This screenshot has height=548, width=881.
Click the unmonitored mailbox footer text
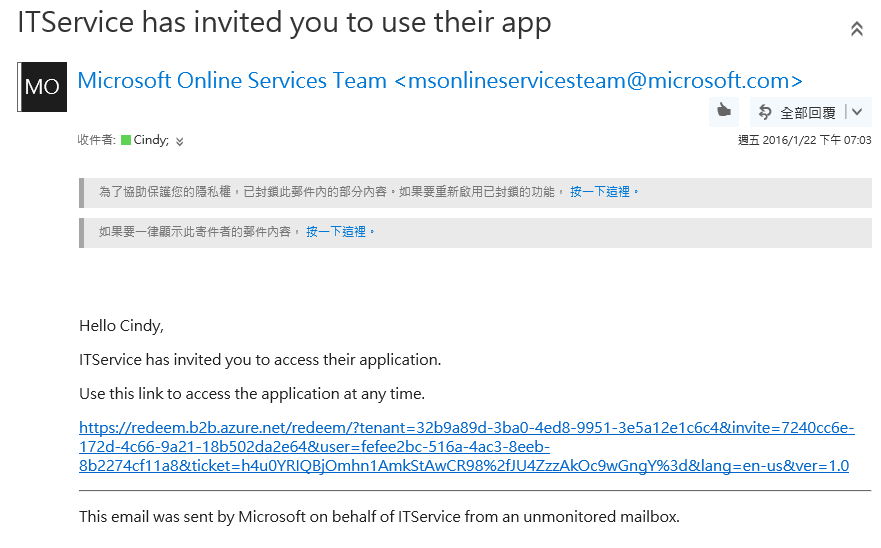(x=379, y=517)
